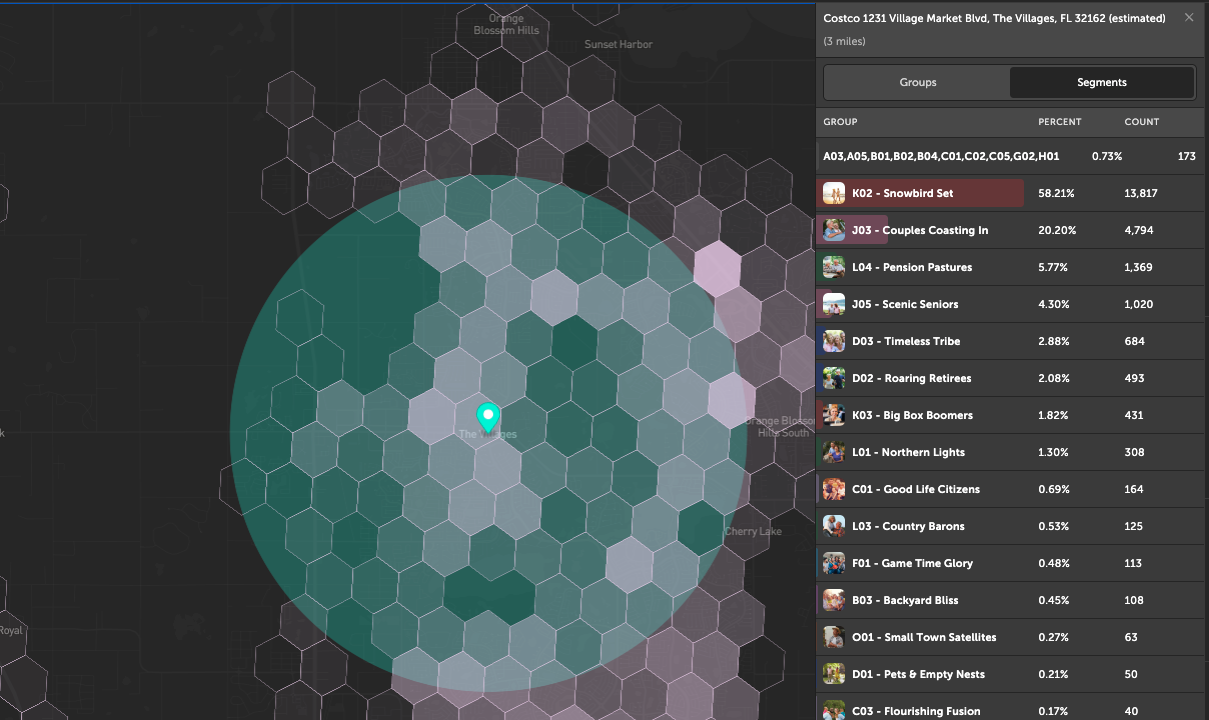The width and height of the screenshot is (1209, 720).
Task: Select the J03 - Couples Coasting In label
Action: (920, 230)
